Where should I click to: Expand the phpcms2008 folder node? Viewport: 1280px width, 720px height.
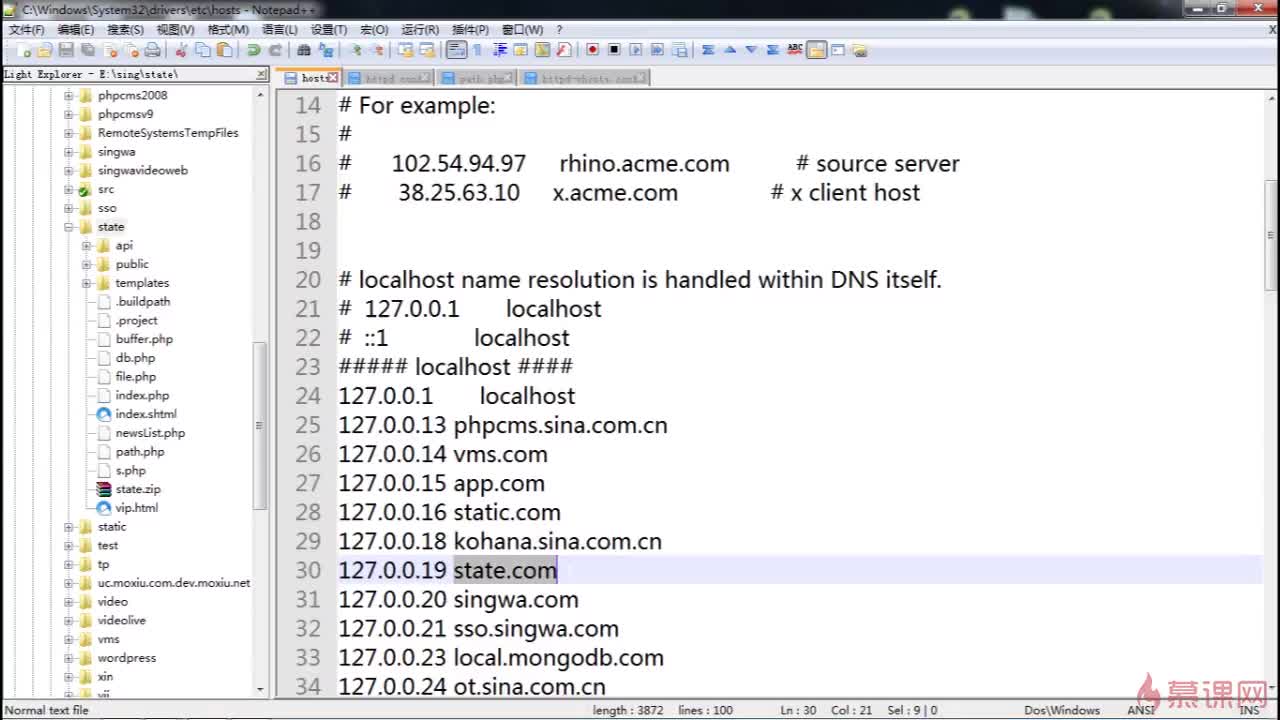click(69, 96)
